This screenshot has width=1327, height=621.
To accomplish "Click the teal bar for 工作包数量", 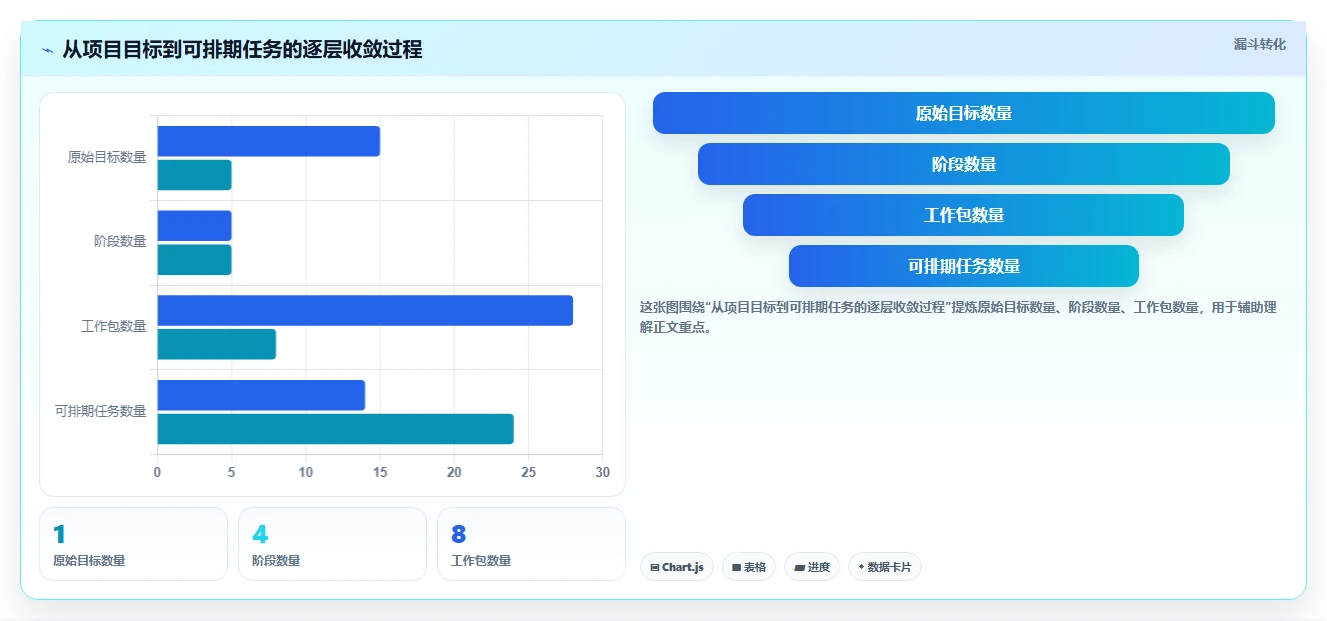I will point(216,344).
